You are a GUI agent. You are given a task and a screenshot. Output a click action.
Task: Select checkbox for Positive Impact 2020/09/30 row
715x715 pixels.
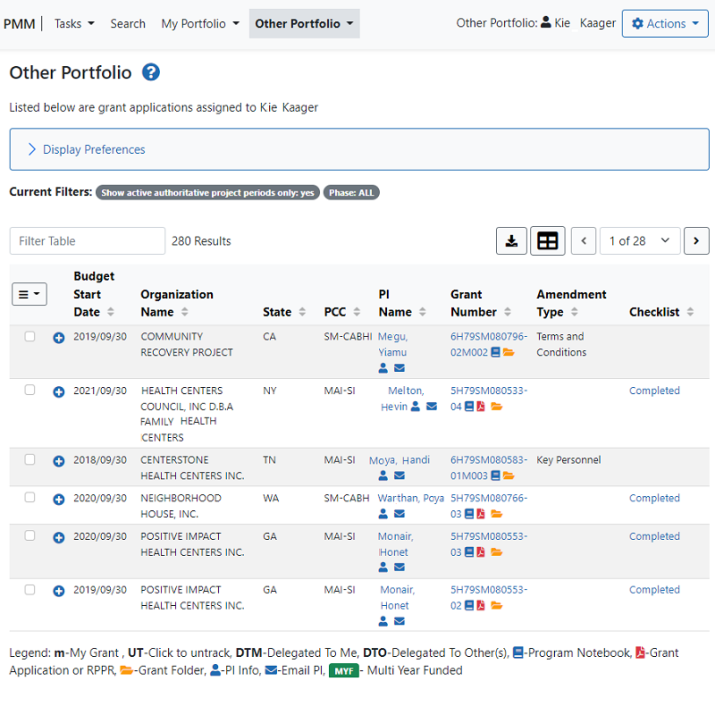(x=30, y=535)
